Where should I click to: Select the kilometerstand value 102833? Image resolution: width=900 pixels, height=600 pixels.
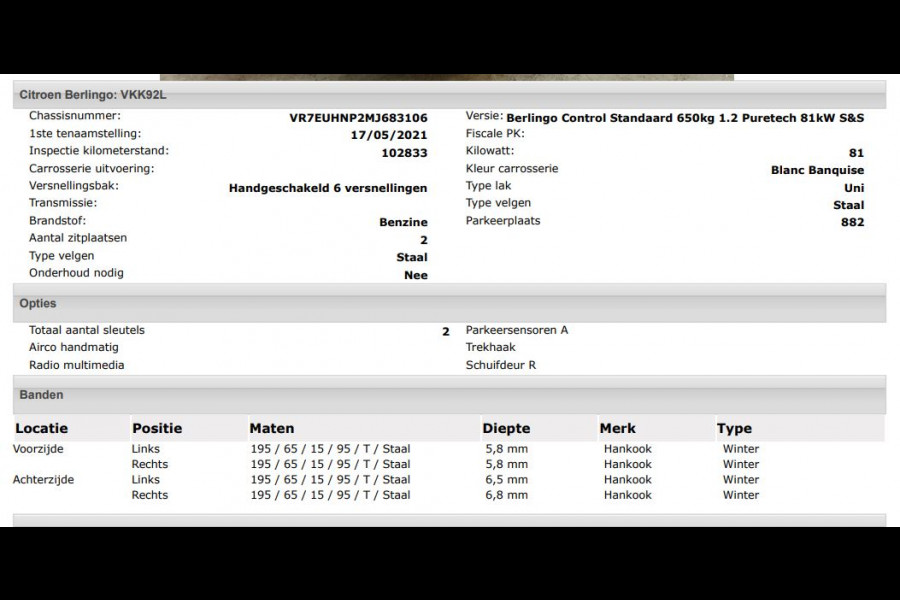click(x=405, y=153)
